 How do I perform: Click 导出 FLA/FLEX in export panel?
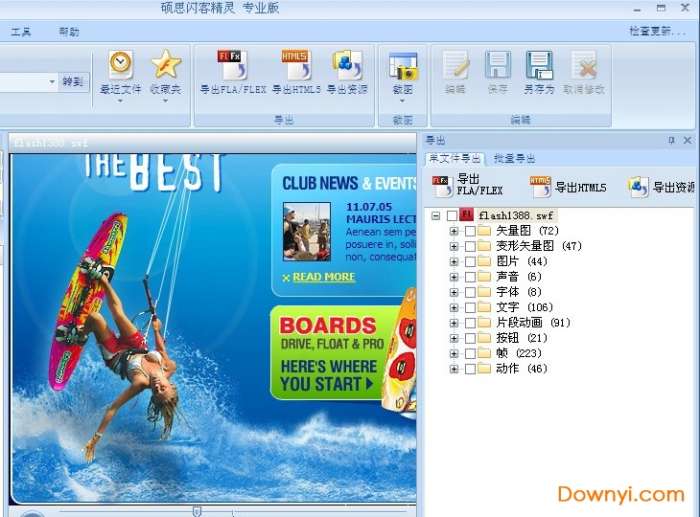click(x=467, y=185)
